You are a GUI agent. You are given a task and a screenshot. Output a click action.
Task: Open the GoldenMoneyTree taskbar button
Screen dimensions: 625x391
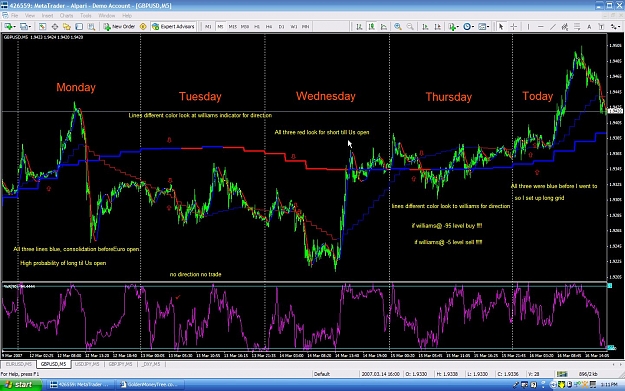(x=149, y=385)
